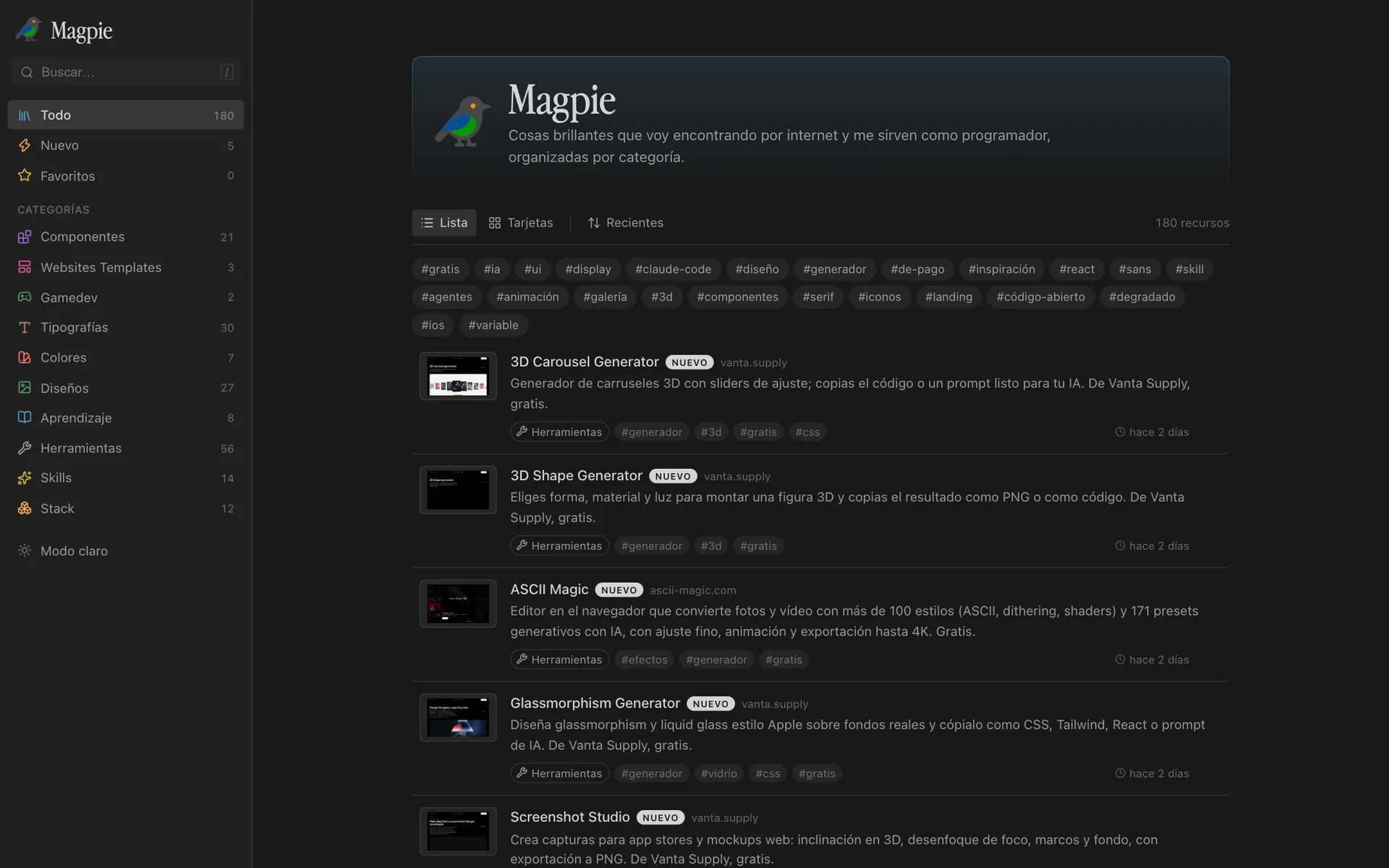Click the Todo library icon
Image resolution: width=1389 pixels, height=868 pixels.
25,115
